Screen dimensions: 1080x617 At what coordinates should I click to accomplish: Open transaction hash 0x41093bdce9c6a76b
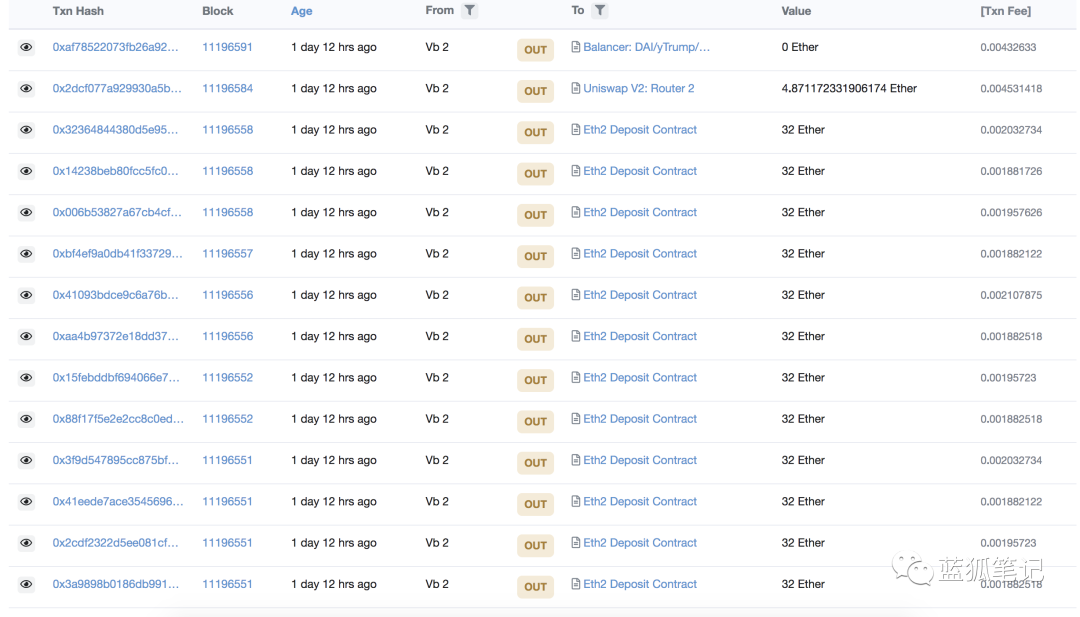point(115,295)
